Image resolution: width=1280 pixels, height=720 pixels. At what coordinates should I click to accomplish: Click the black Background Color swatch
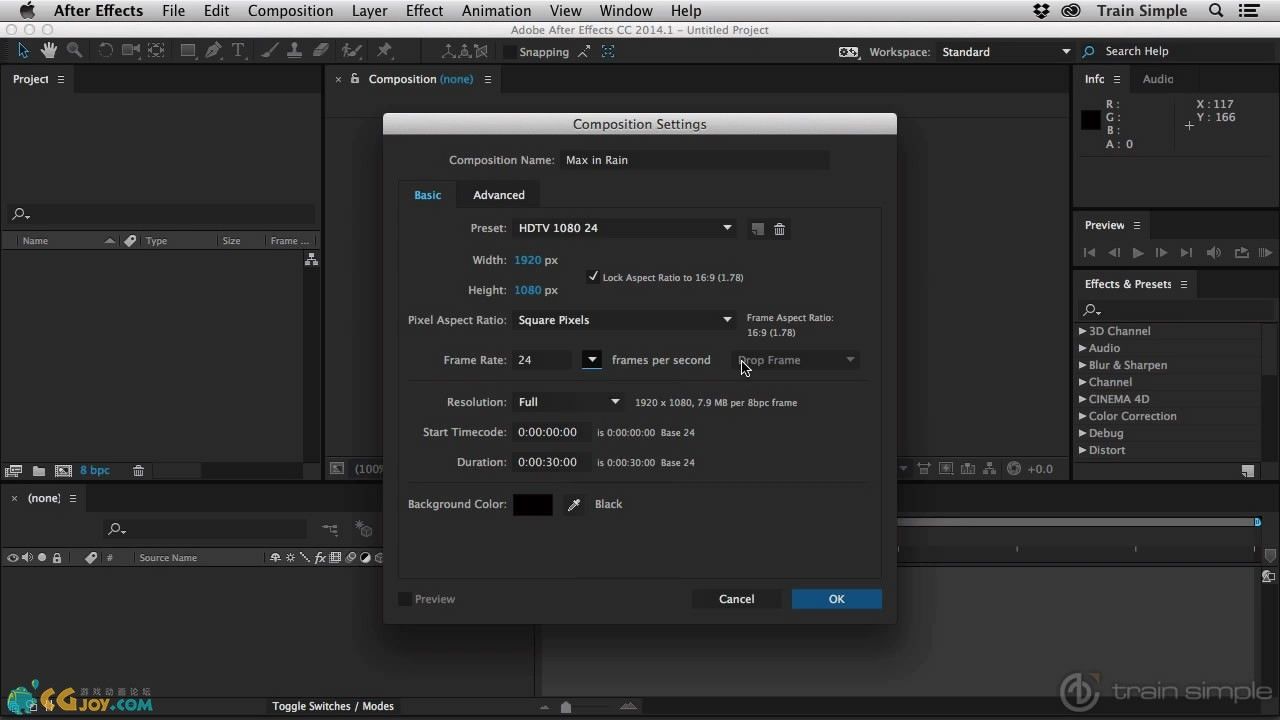point(533,505)
